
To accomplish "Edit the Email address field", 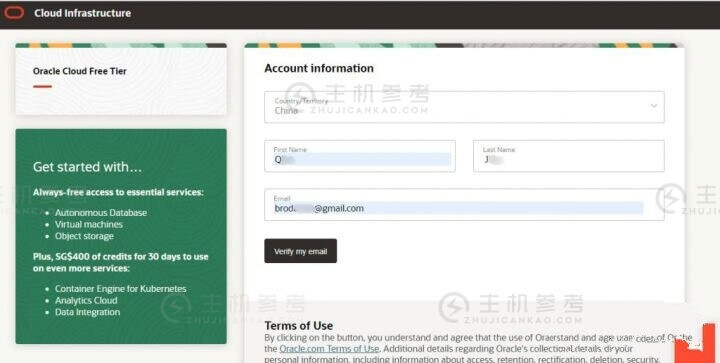I will 464,205.
